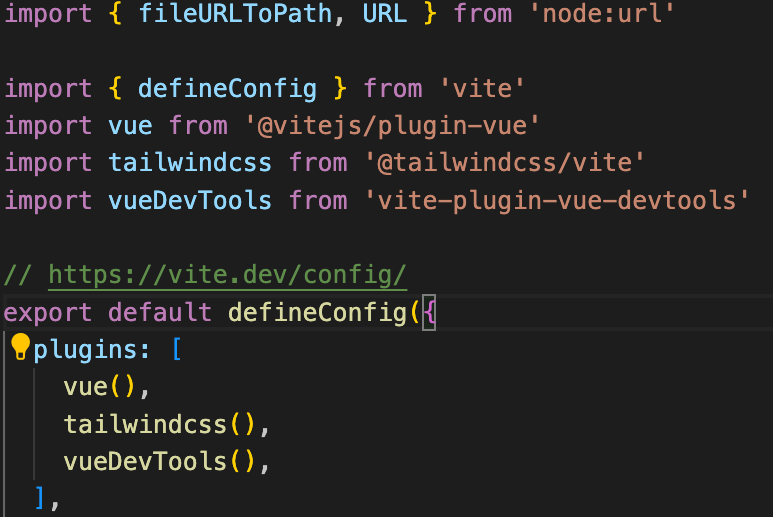773x517 pixels.
Task: Click the URL identifier in first import
Action: (385, 13)
